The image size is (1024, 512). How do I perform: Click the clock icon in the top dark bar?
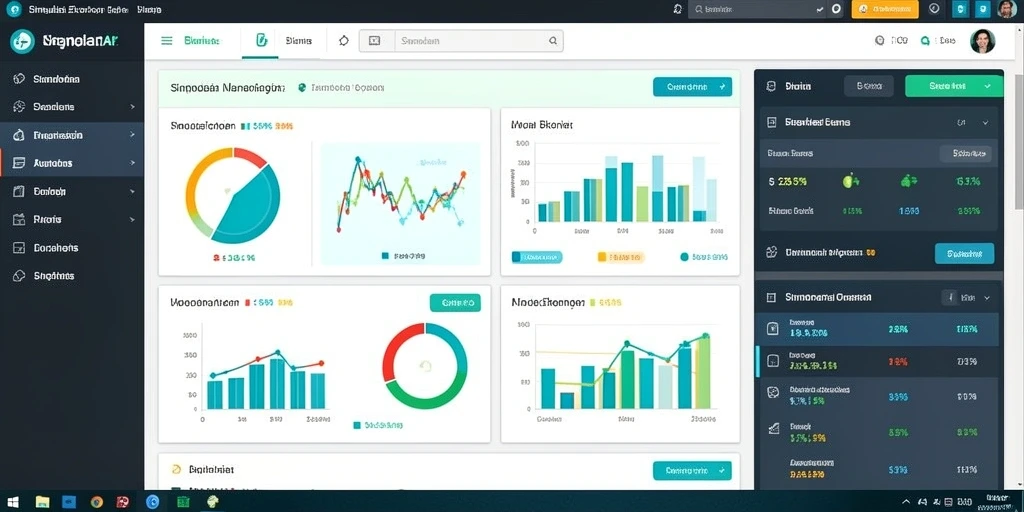point(934,9)
